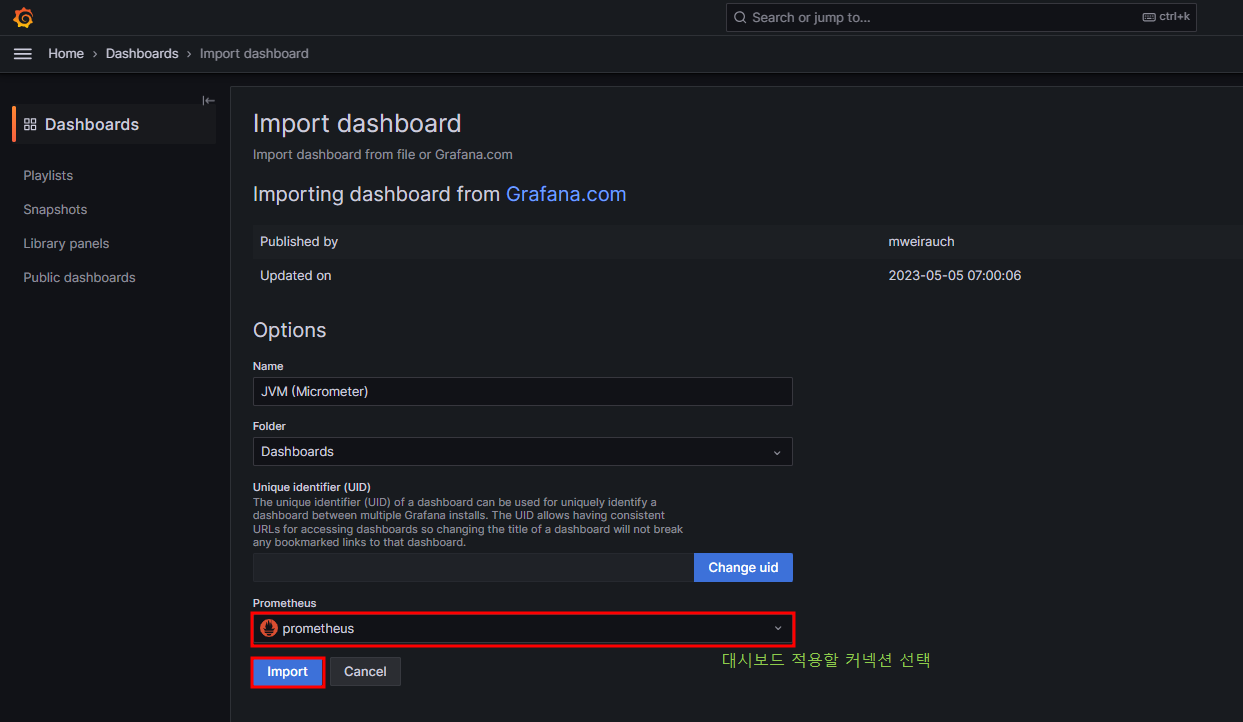
Task: Click the search magnifier icon
Action: pyautogui.click(x=740, y=18)
